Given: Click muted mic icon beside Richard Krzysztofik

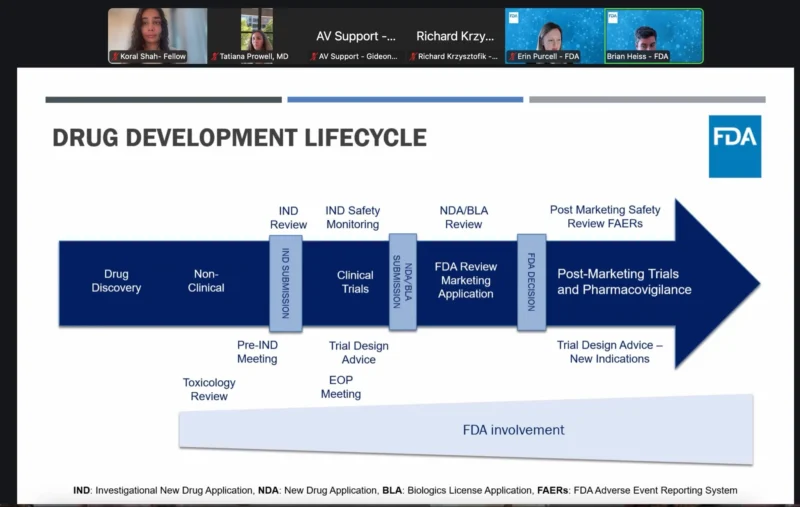Looking at the screenshot, I should point(414,57).
